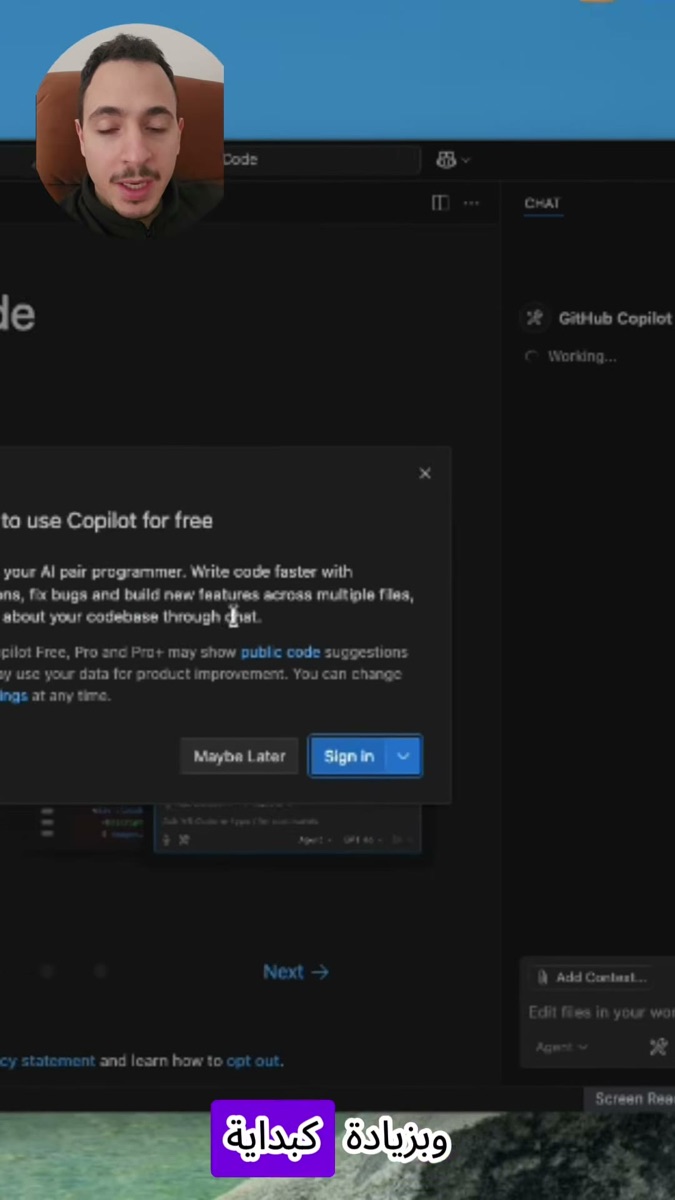Click the Maybe Later button
This screenshot has height=1200, width=675.
click(x=239, y=756)
